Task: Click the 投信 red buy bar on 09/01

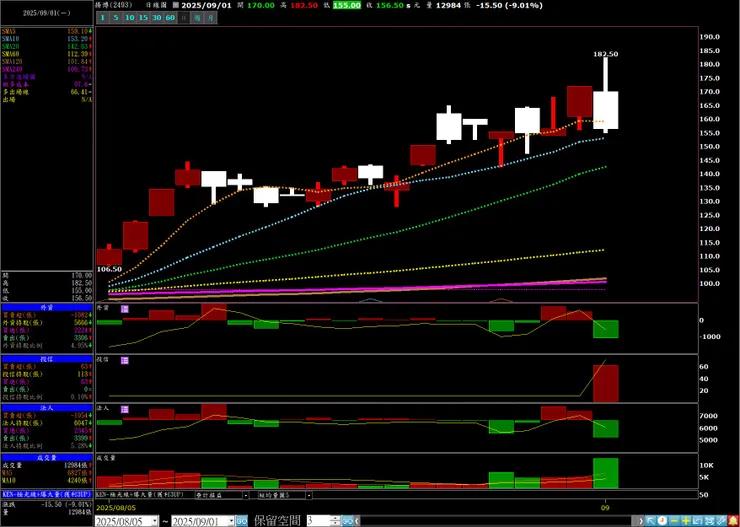Action: click(x=605, y=383)
